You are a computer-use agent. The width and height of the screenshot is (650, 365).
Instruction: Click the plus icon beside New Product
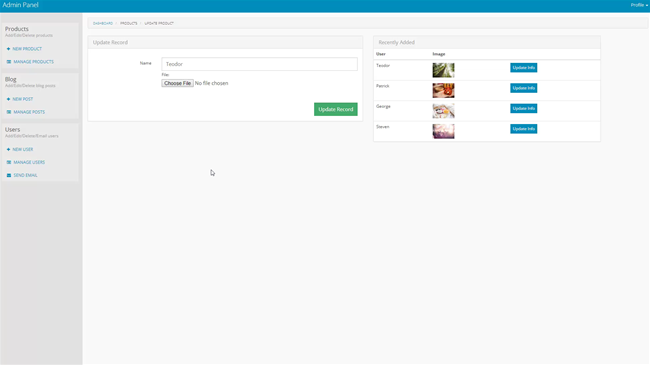8,49
